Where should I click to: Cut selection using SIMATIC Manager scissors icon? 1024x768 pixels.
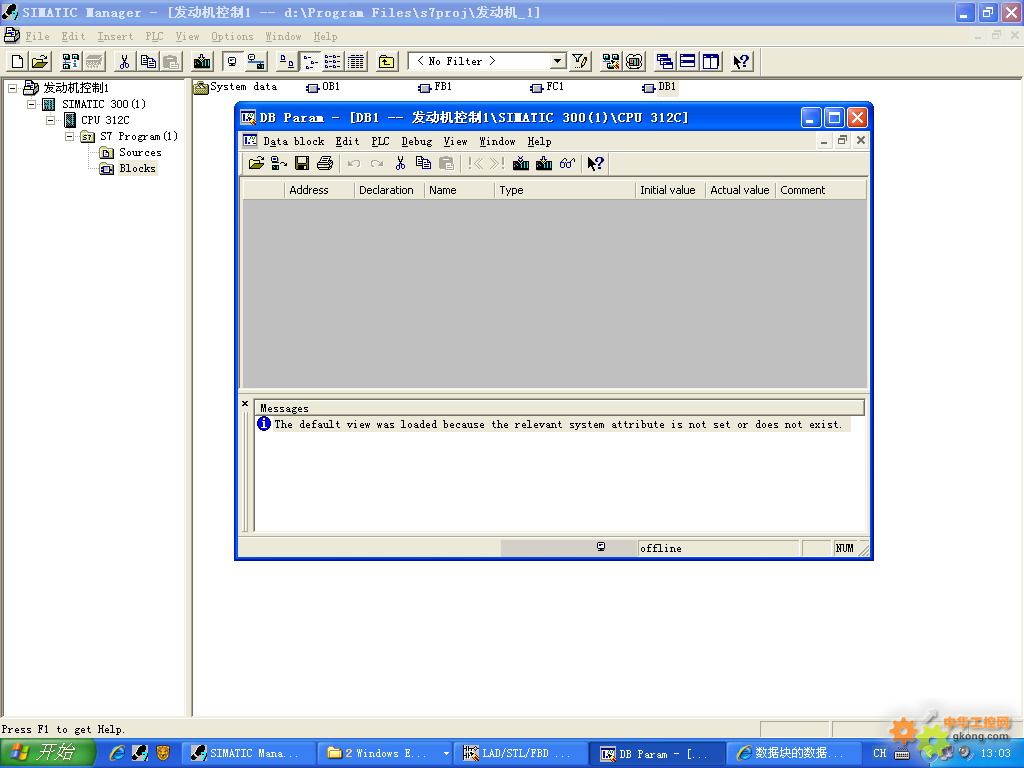[123, 61]
